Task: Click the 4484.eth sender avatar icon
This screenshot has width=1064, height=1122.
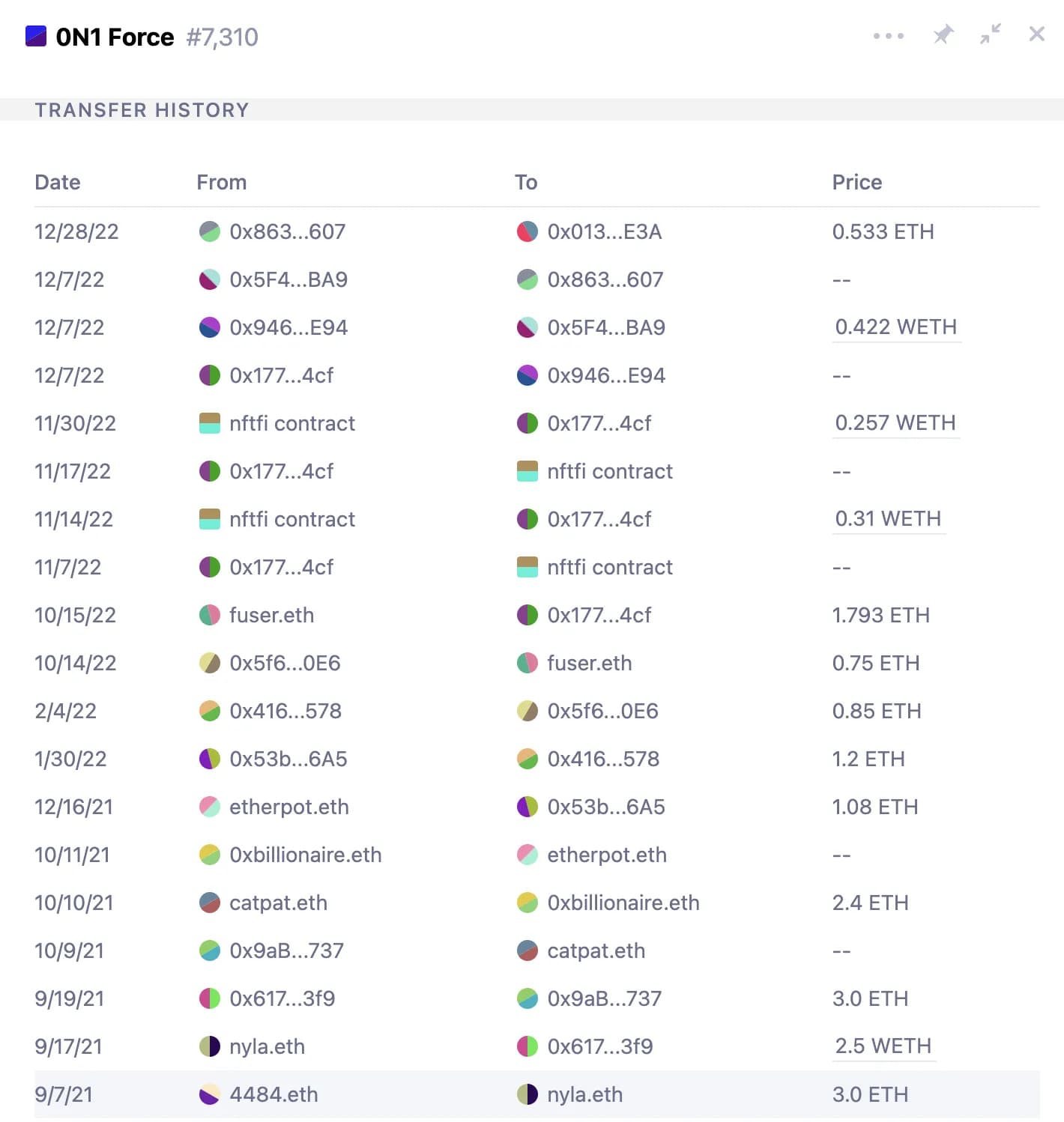Action: [x=210, y=1094]
